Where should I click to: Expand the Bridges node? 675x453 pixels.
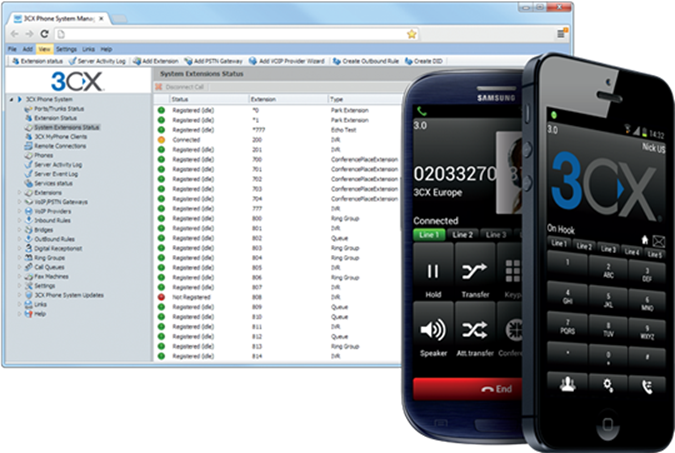click(x=19, y=230)
